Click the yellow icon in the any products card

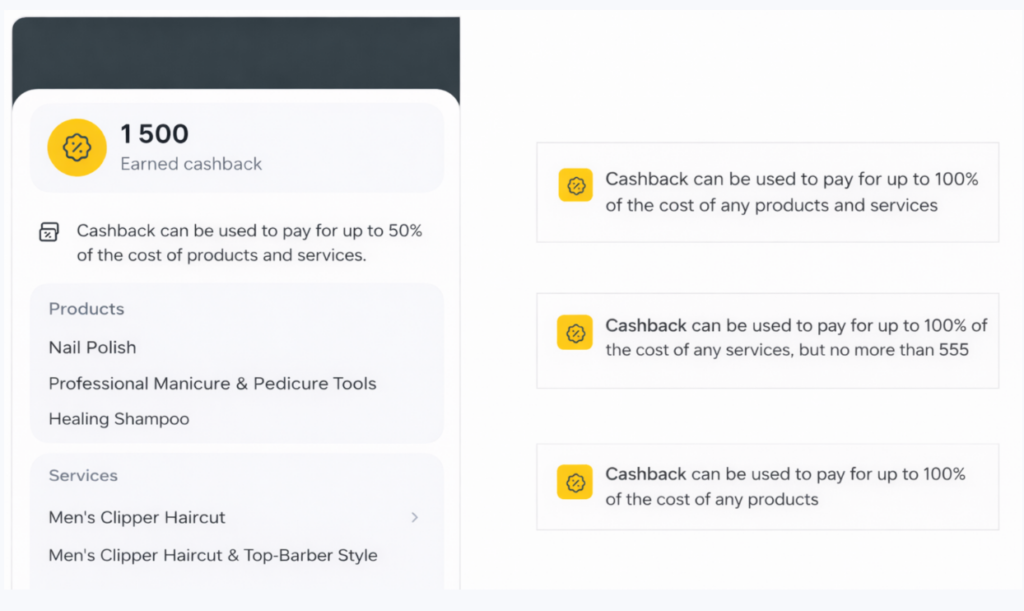pyautogui.click(x=575, y=482)
